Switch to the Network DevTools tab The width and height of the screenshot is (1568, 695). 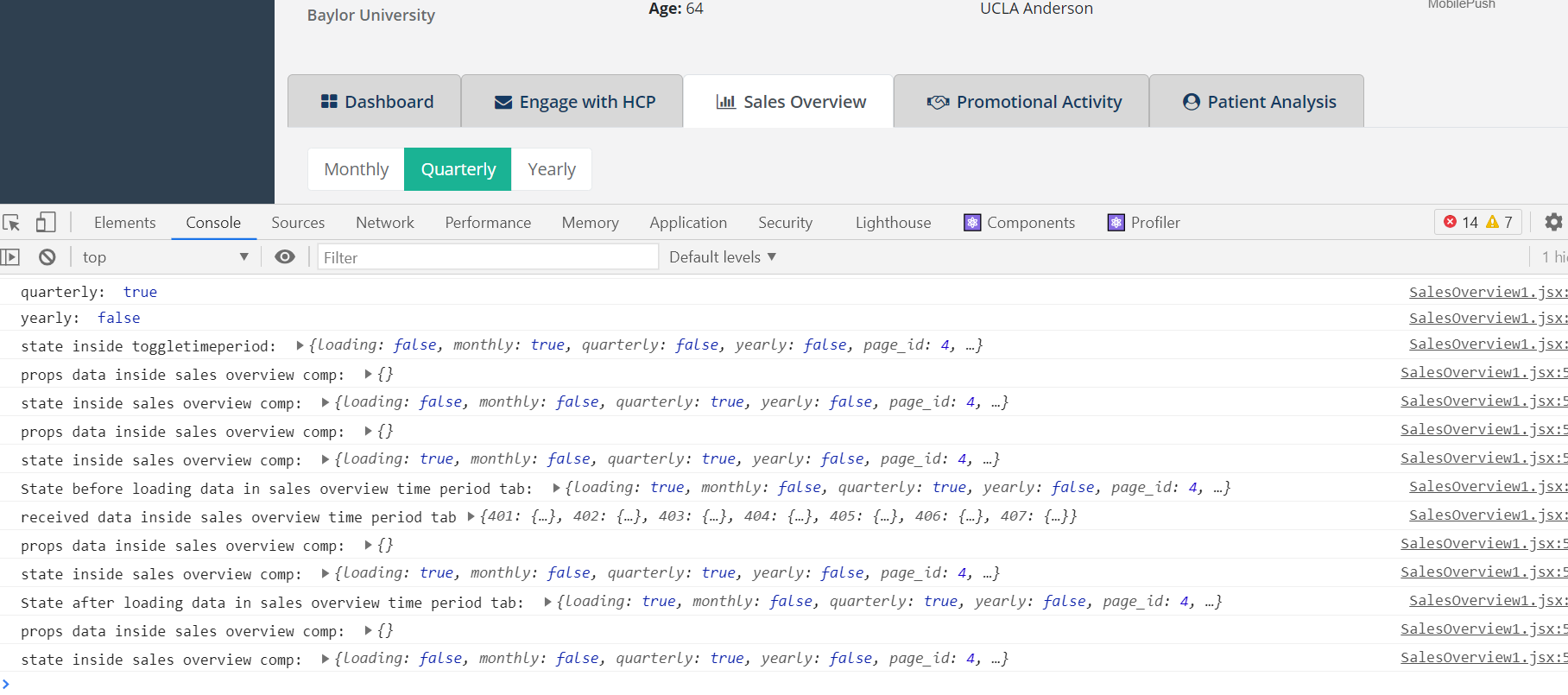click(x=384, y=223)
